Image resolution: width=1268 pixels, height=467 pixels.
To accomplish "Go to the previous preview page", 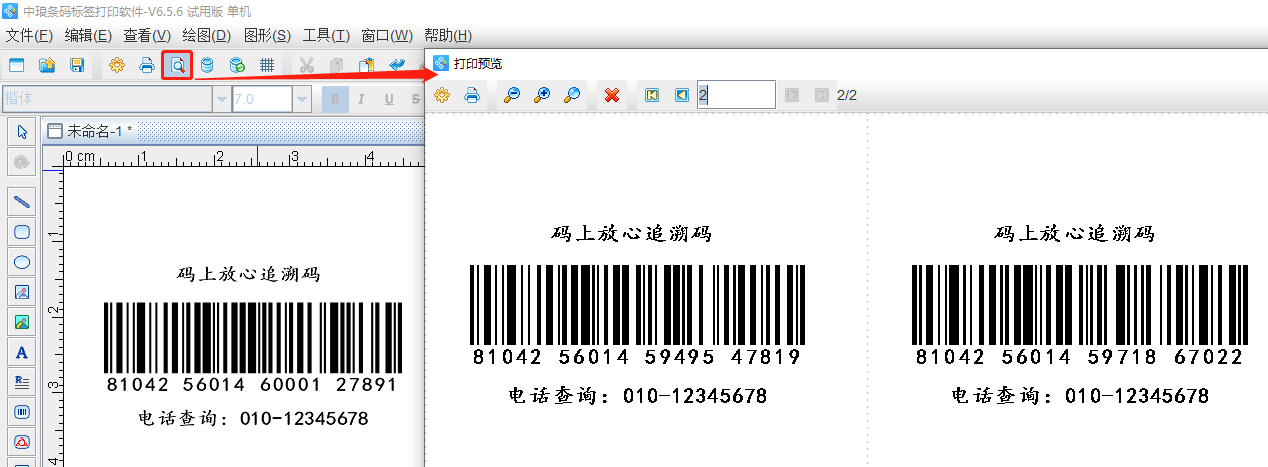I will [682, 95].
